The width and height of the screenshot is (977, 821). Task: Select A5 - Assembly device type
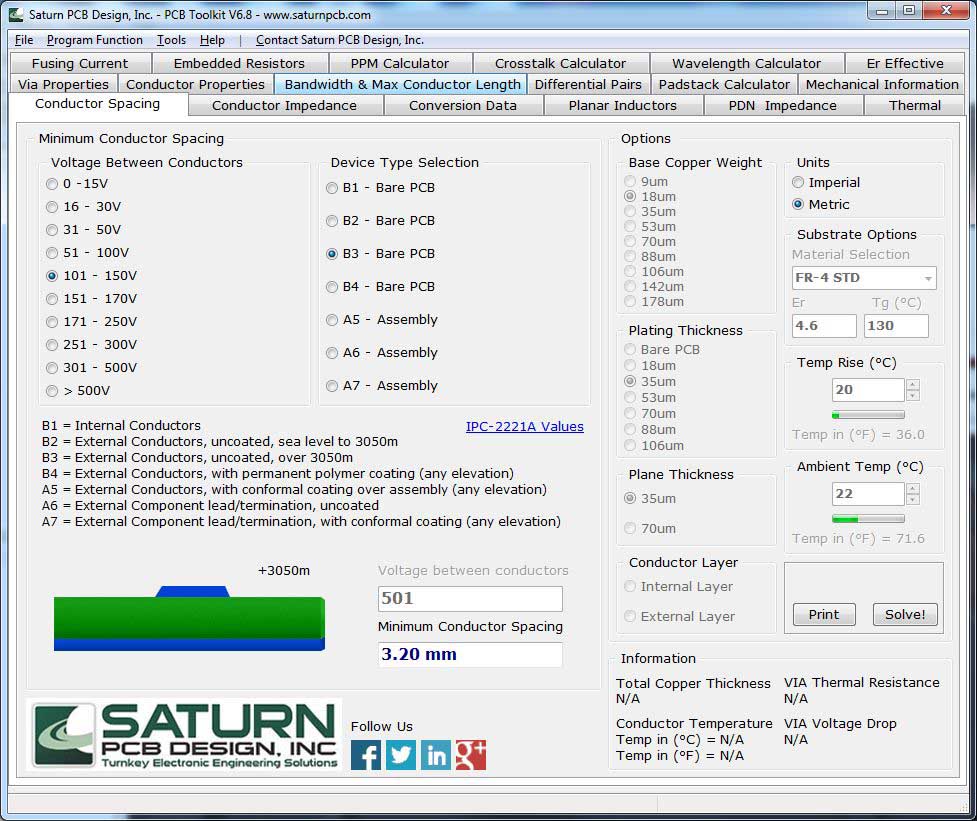point(333,320)
